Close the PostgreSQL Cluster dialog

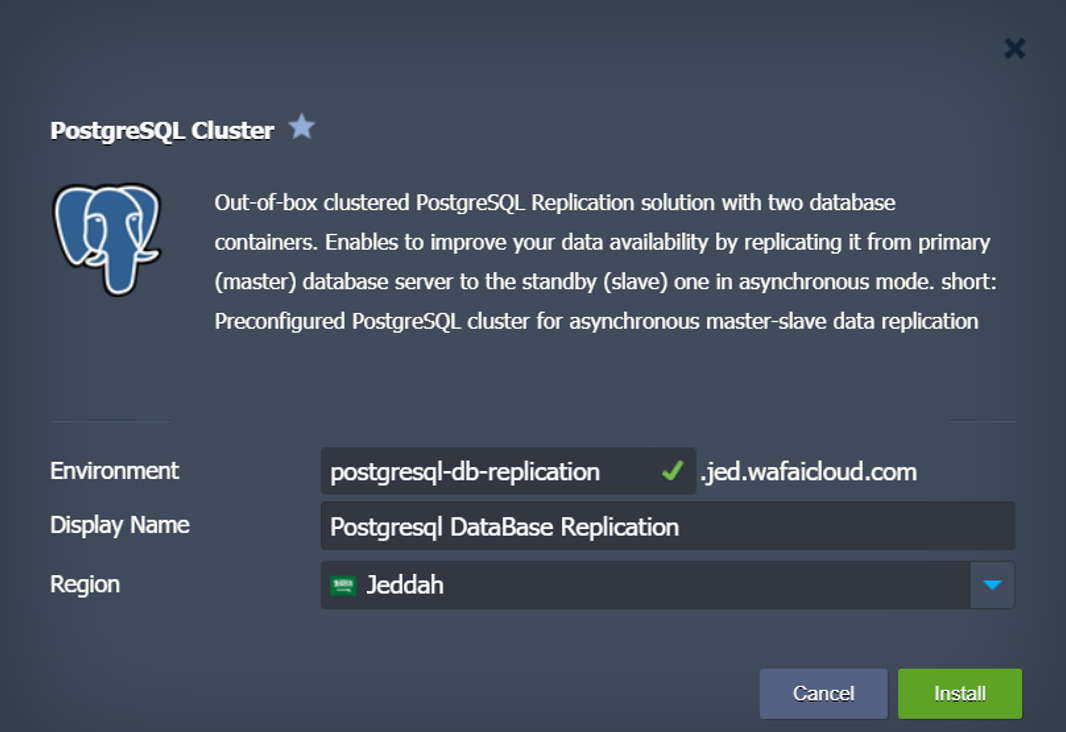1014,48
